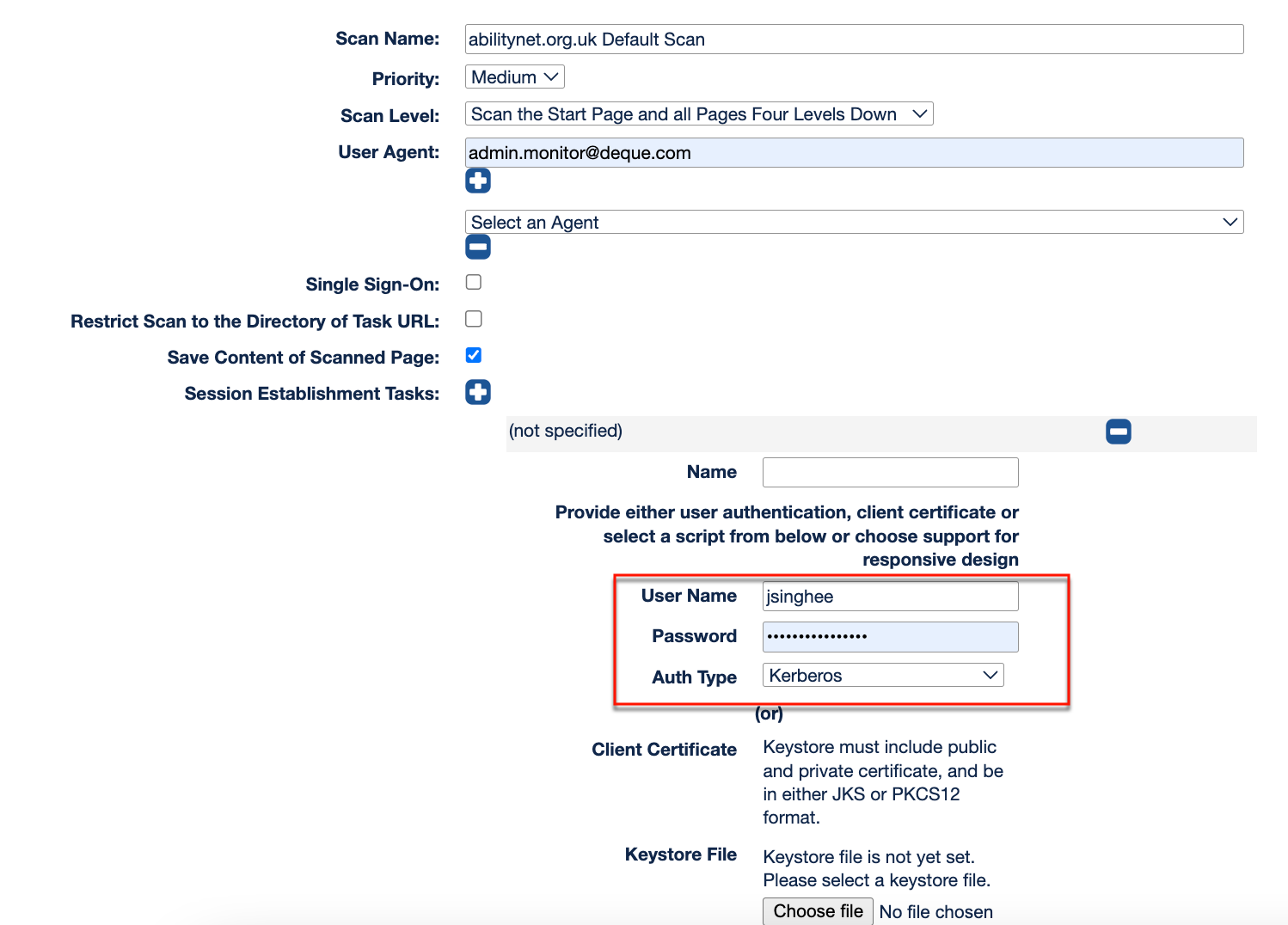
Task: Uncheck Save Content of Scanned Page
Action: (x=474, y=355)
